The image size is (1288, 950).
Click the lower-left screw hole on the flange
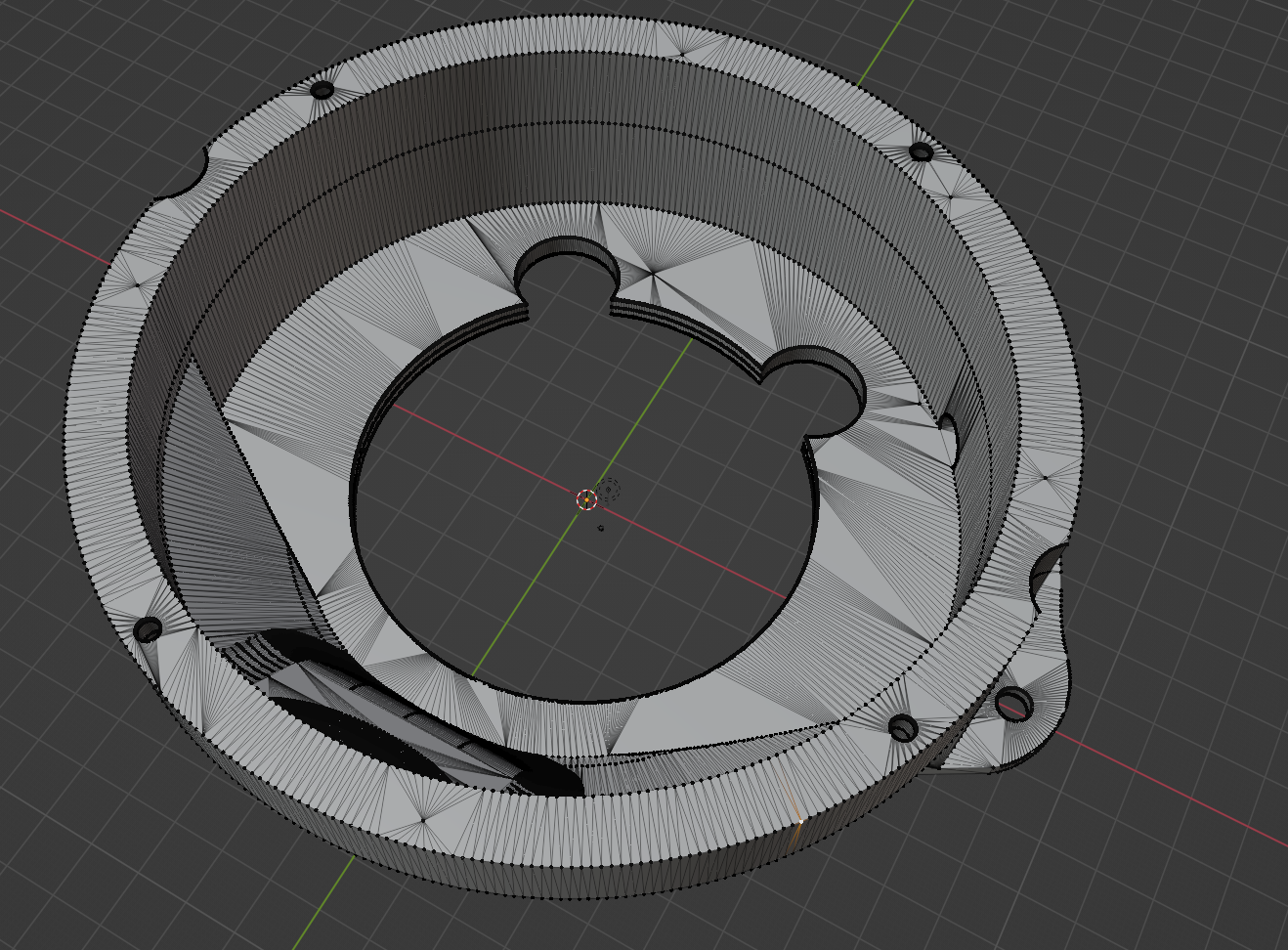pyautogui.click(x=148, y=628)
